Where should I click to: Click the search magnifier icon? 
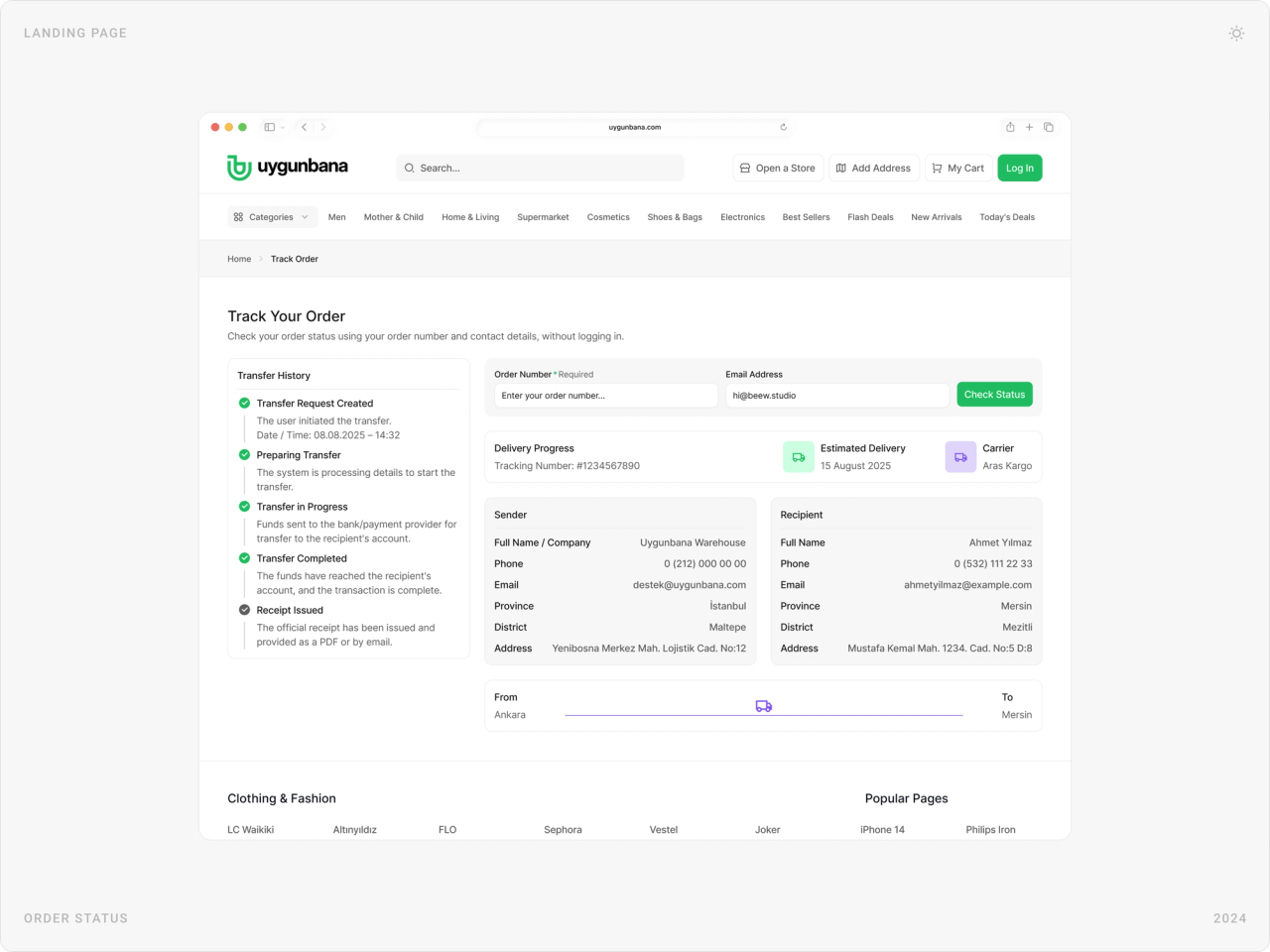click(409, 169)
